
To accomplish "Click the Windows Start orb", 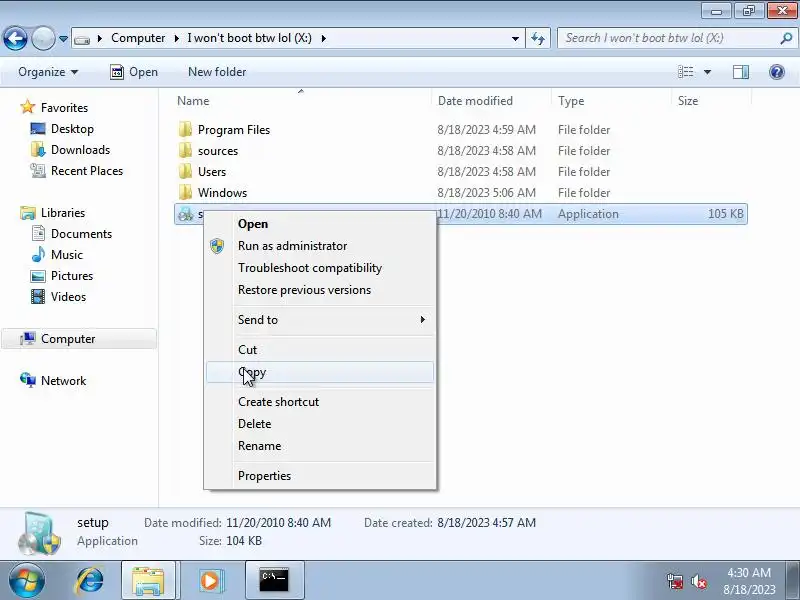I will (27, 581).
